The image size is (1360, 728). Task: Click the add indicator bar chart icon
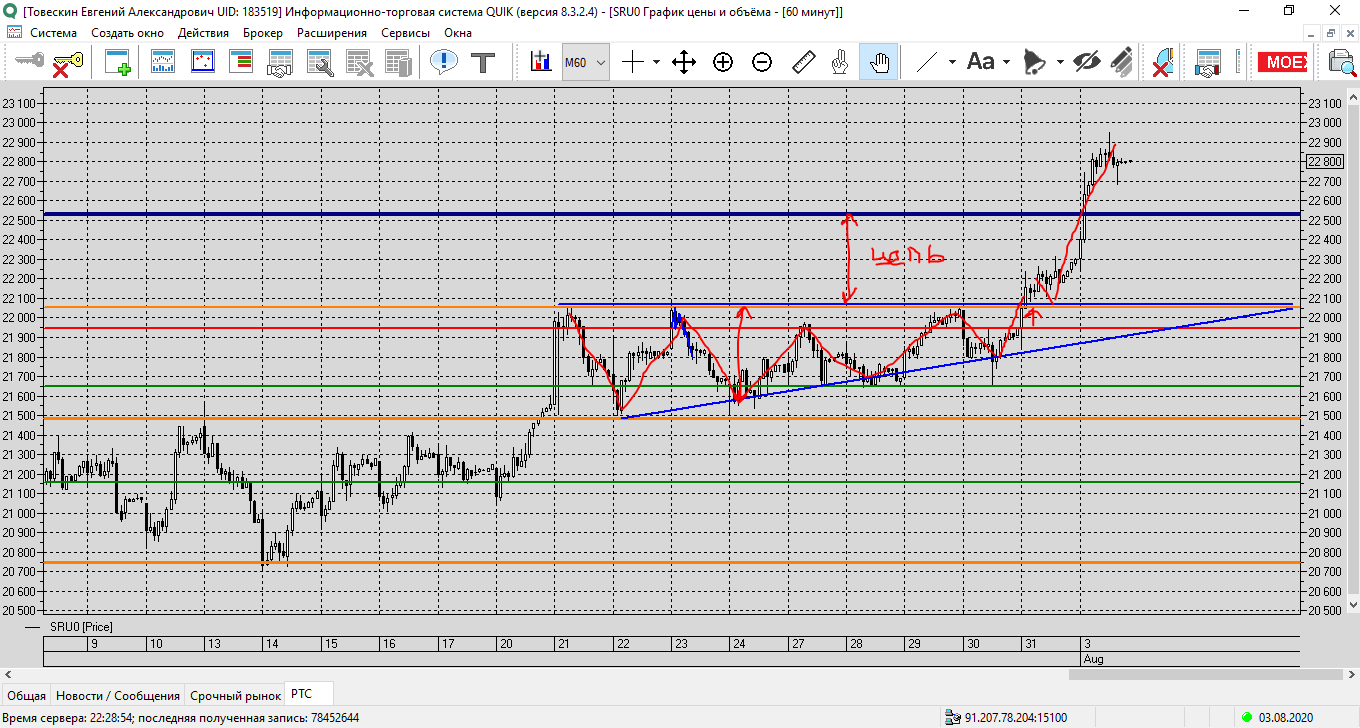tap(541, 62)
